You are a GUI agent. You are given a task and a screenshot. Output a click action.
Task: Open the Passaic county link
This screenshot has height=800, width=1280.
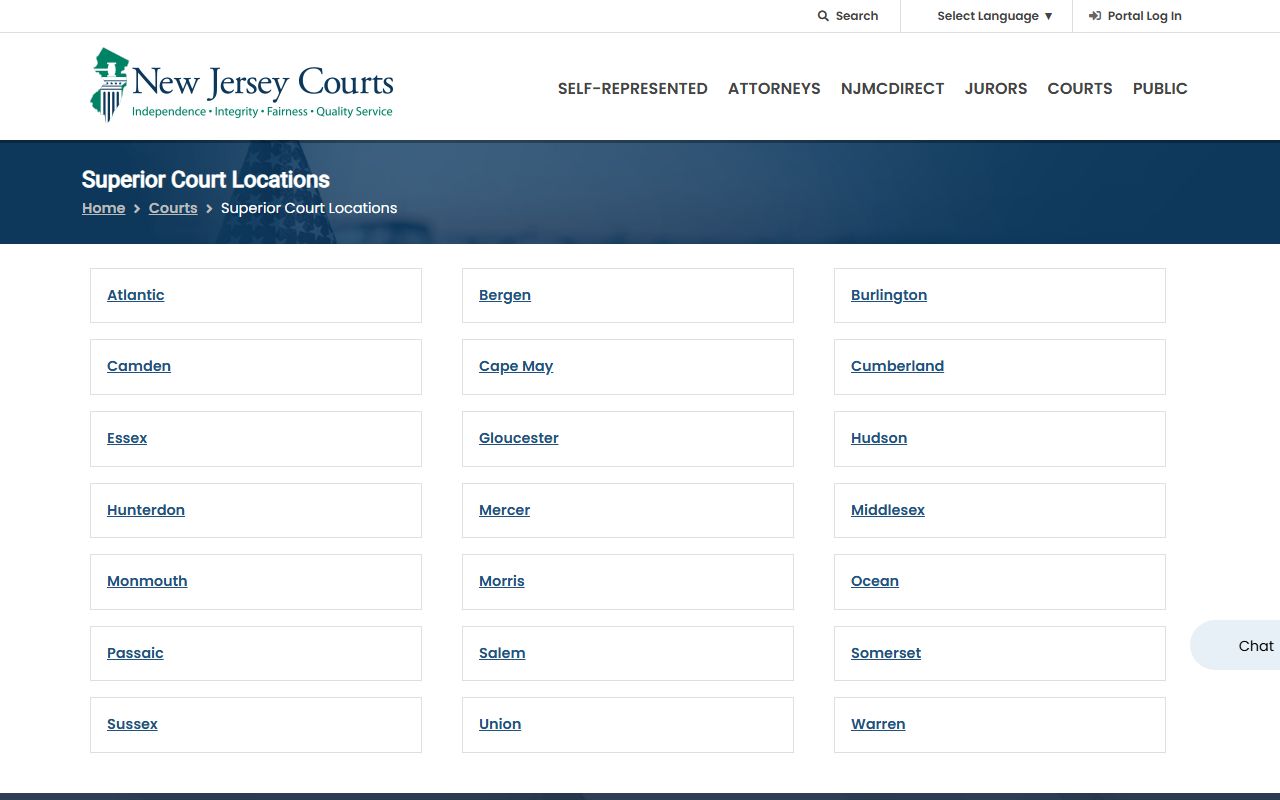pos(135,653)
